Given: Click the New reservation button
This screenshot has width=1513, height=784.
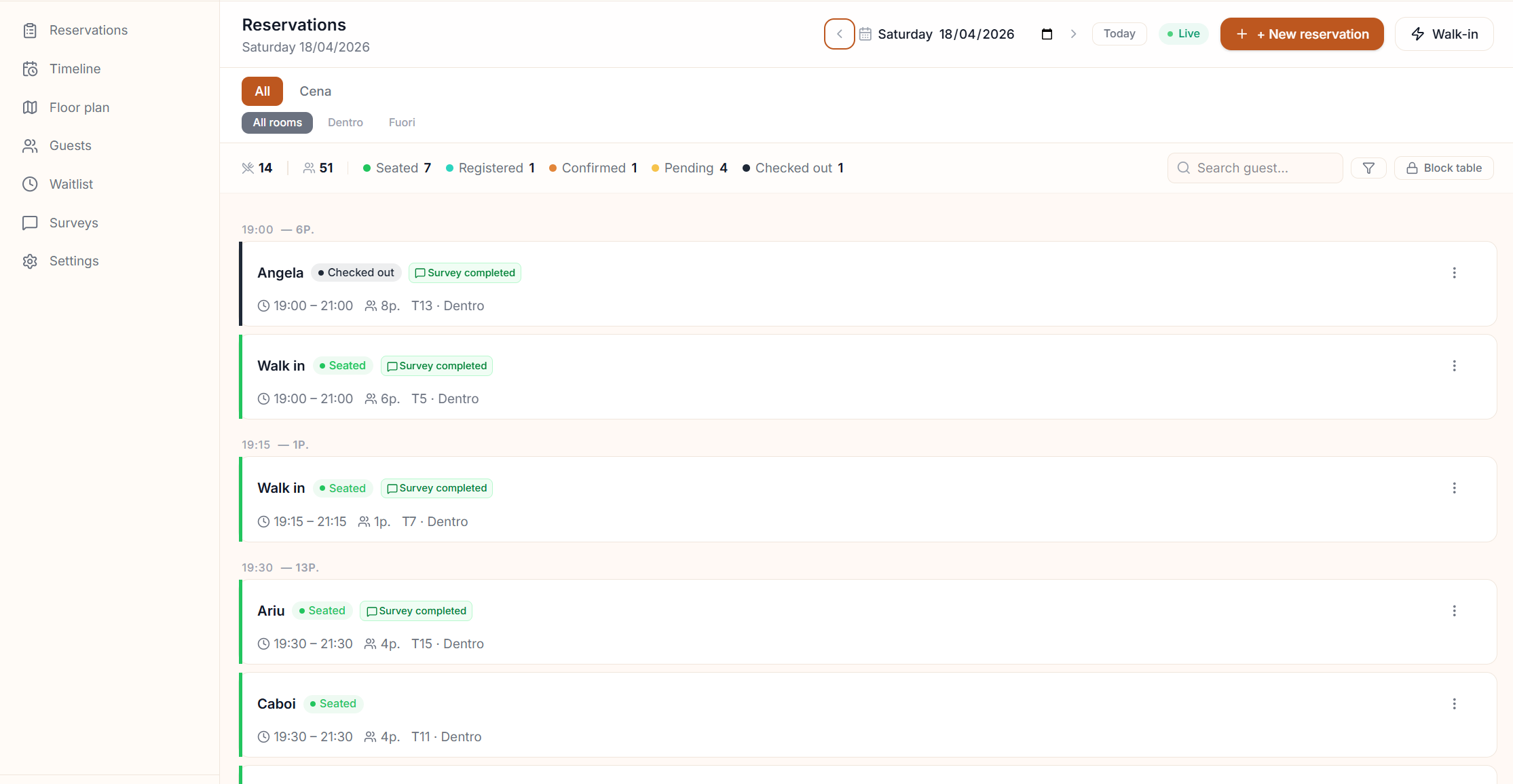Looking at the screenshot, I should coord(1301,34).
